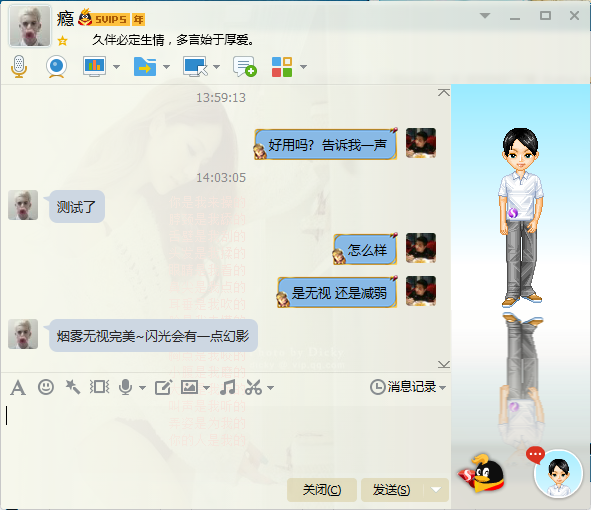Click the voice message microphone icon
Image resolution: width=591 pixels, height=510 pixels.
click(x=126, y=387)
